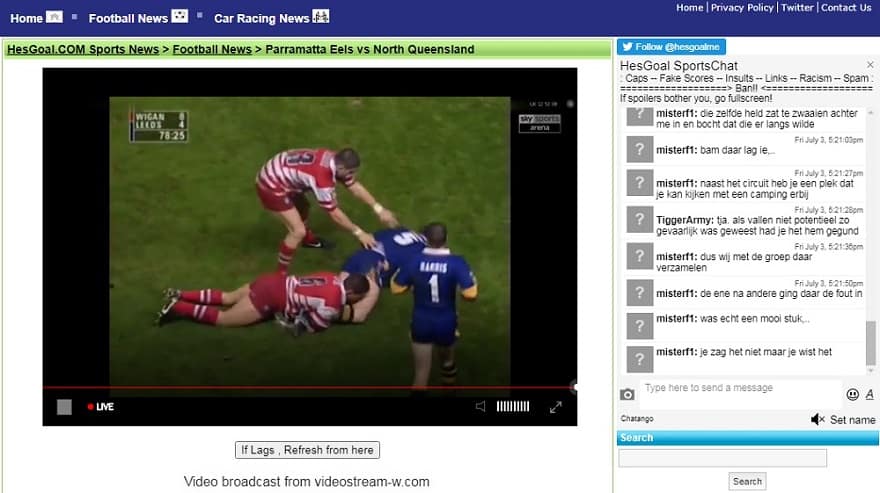880x493 pixels.
Task: Click the chat message input field
Action: tap(740, 388)
